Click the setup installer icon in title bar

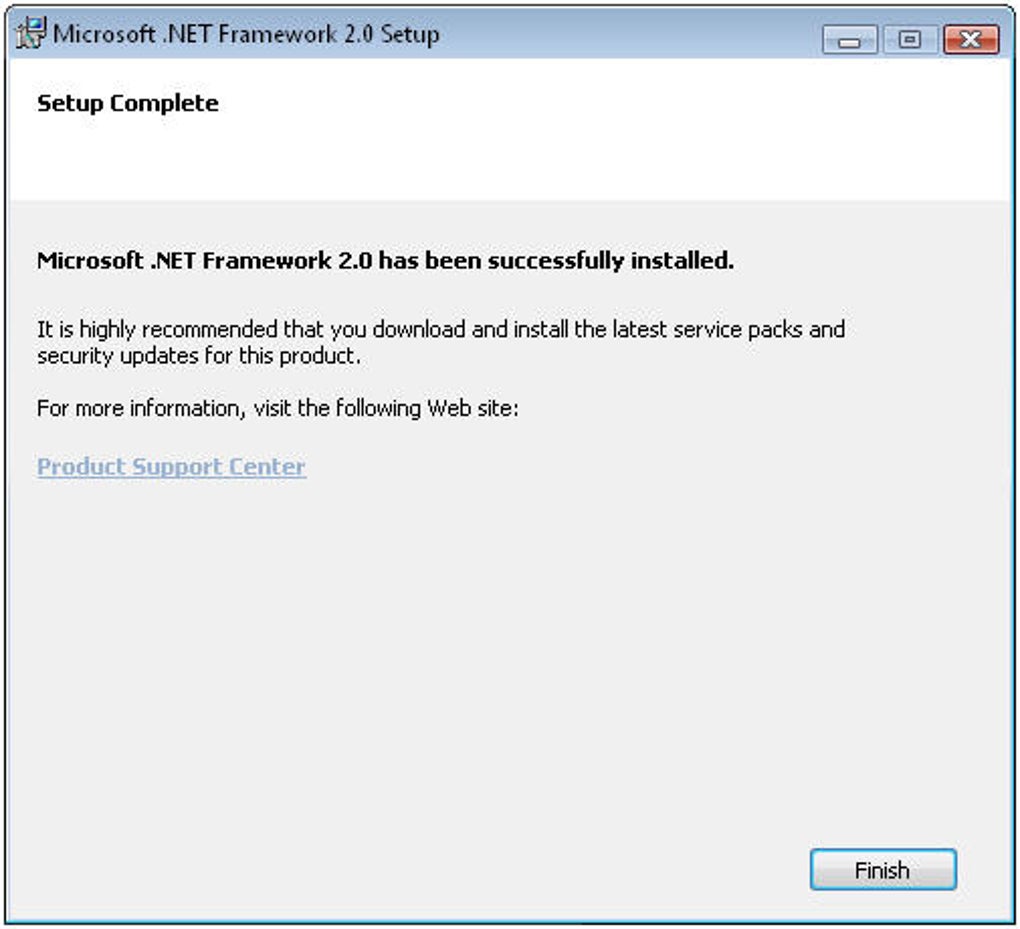click(x=31, y=34)
